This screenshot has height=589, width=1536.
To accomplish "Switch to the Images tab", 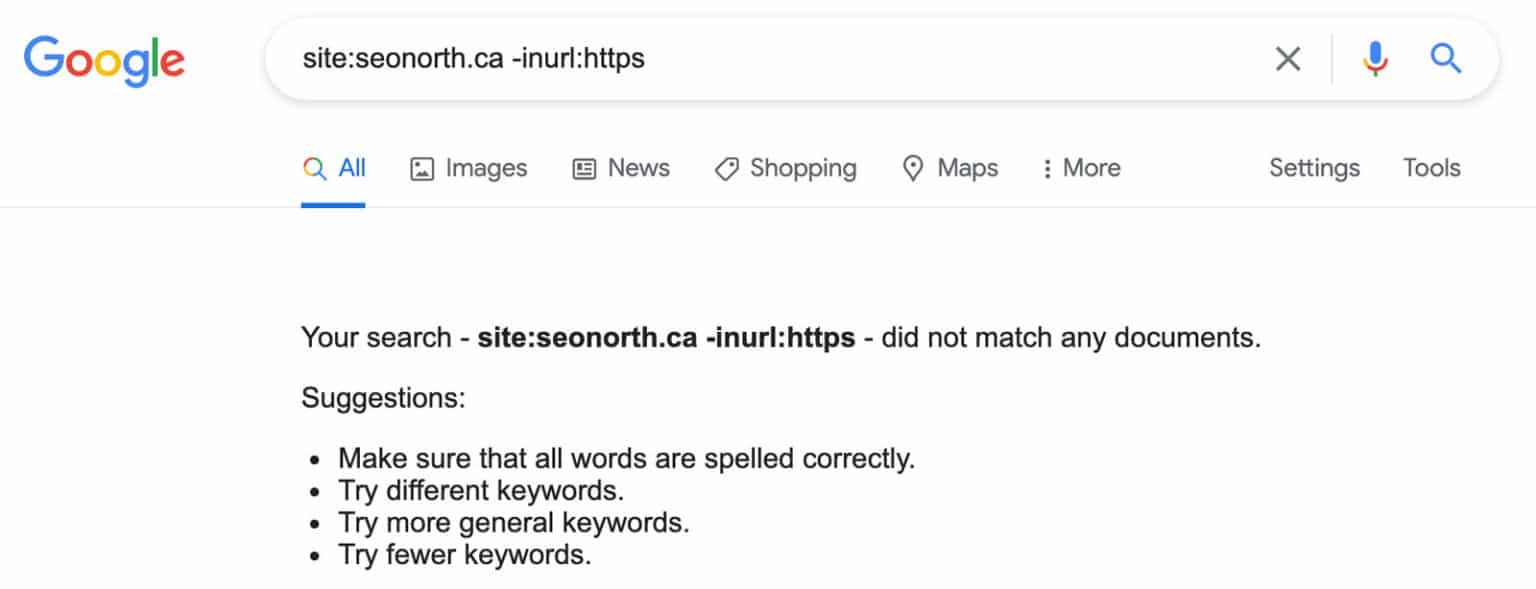I will click(467, 168).
